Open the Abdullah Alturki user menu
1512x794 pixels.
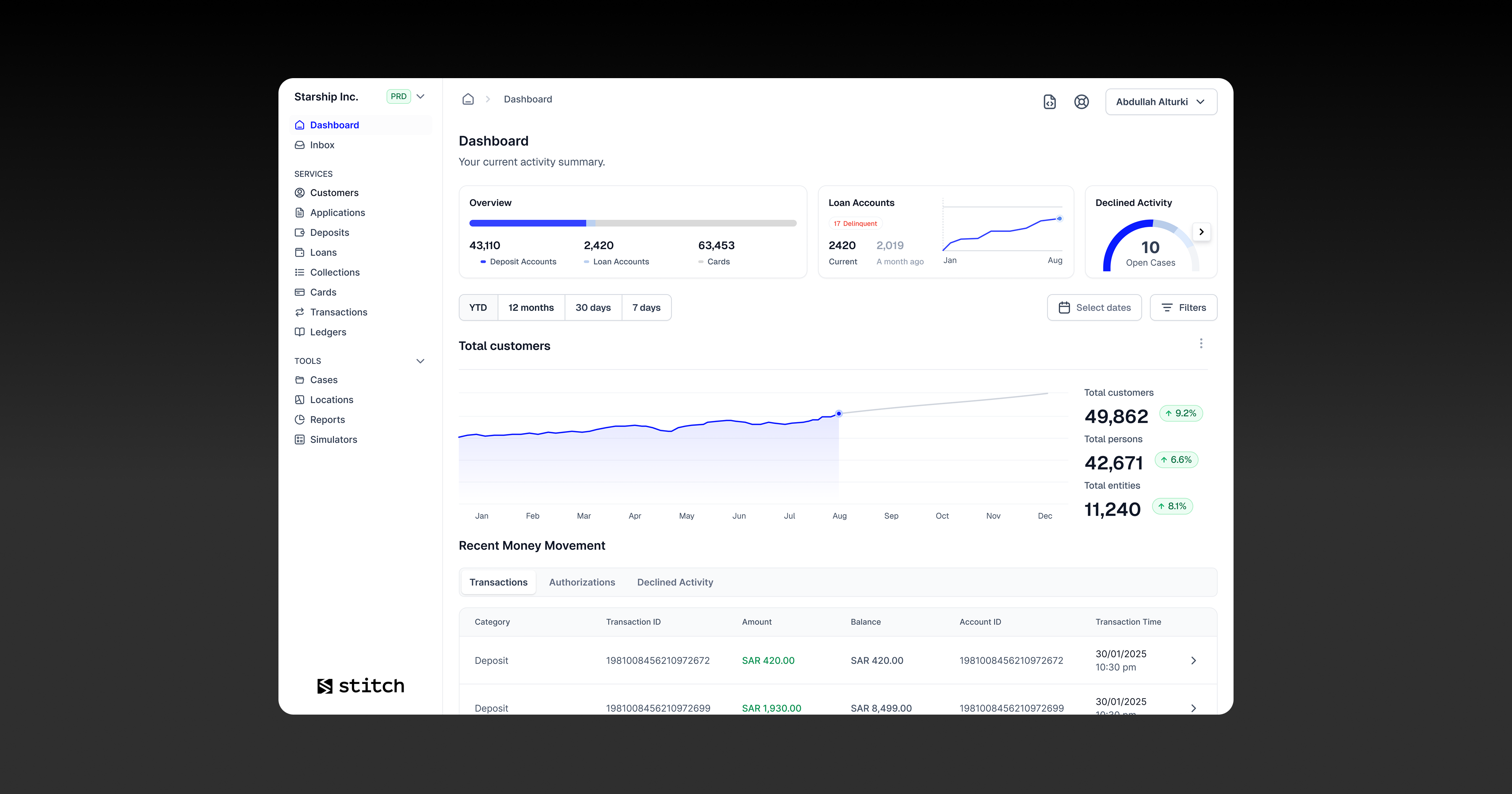coord(1160,102)
